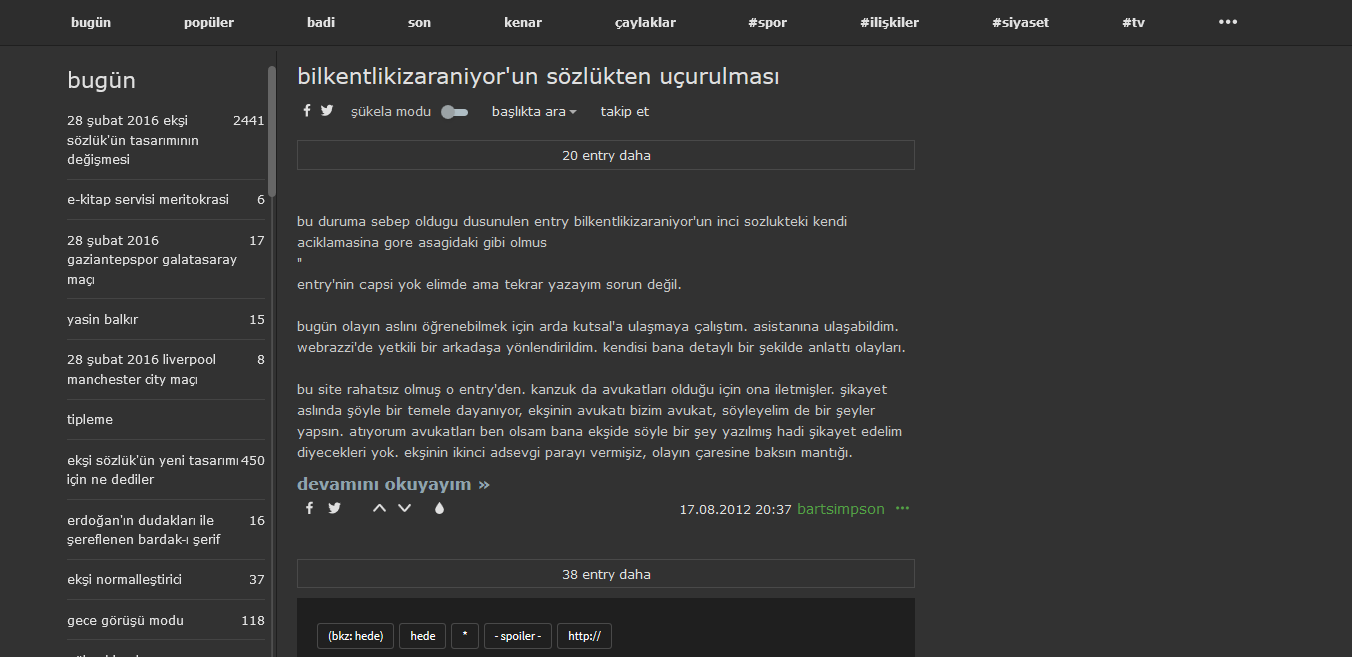Enable şükela modu
Viewport: 1352px width, 657px height.
point(454,111)
